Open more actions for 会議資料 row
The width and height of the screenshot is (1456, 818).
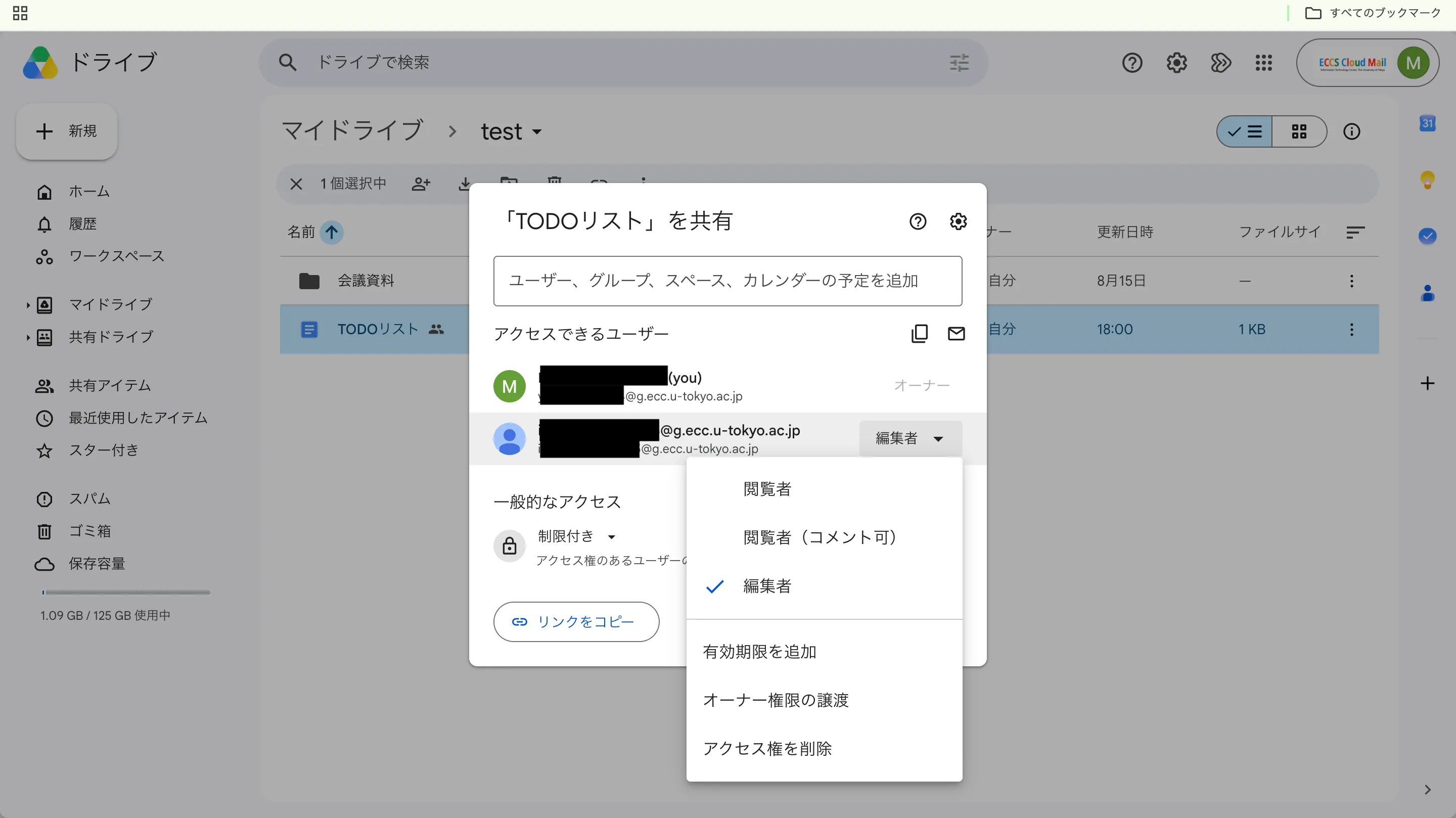click(x=1351, y=281)
